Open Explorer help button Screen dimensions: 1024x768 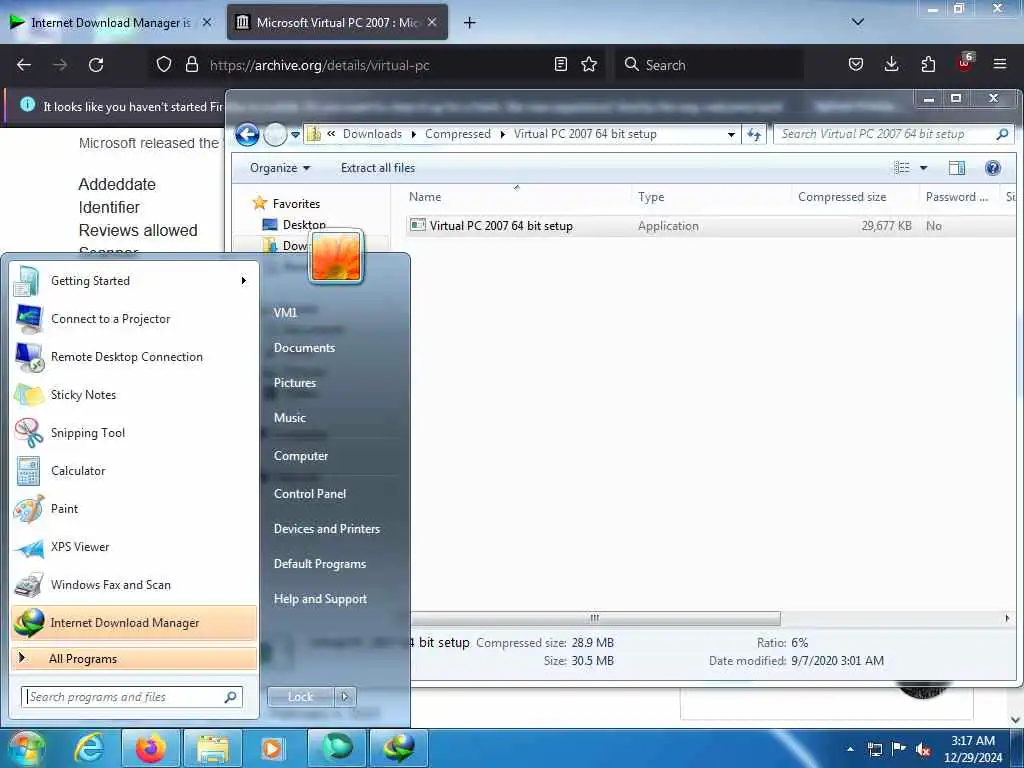pos(993,168)
